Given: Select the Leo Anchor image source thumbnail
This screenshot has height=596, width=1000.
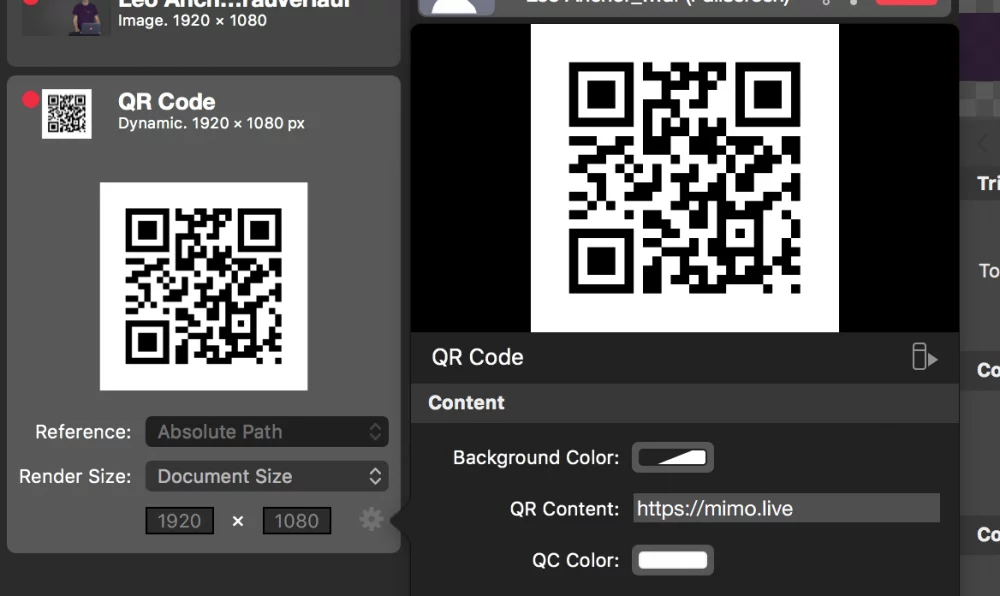Looking at the screenshot, I should [x=87, y=17].
